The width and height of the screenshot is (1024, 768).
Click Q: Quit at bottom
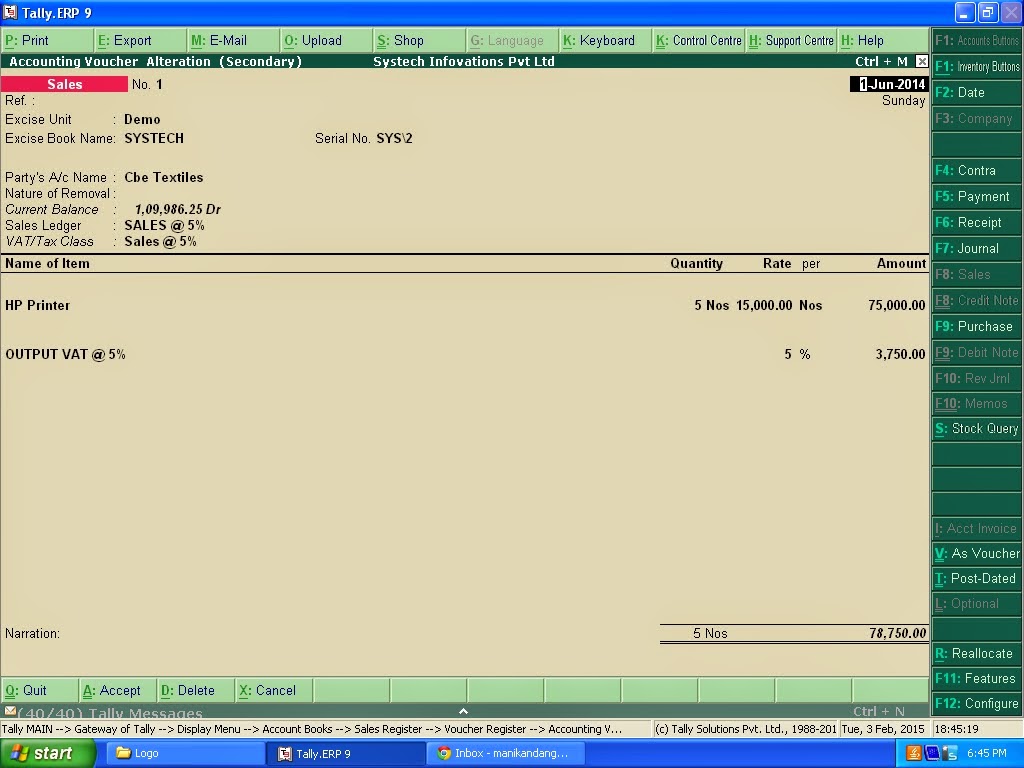pos(39,690)
